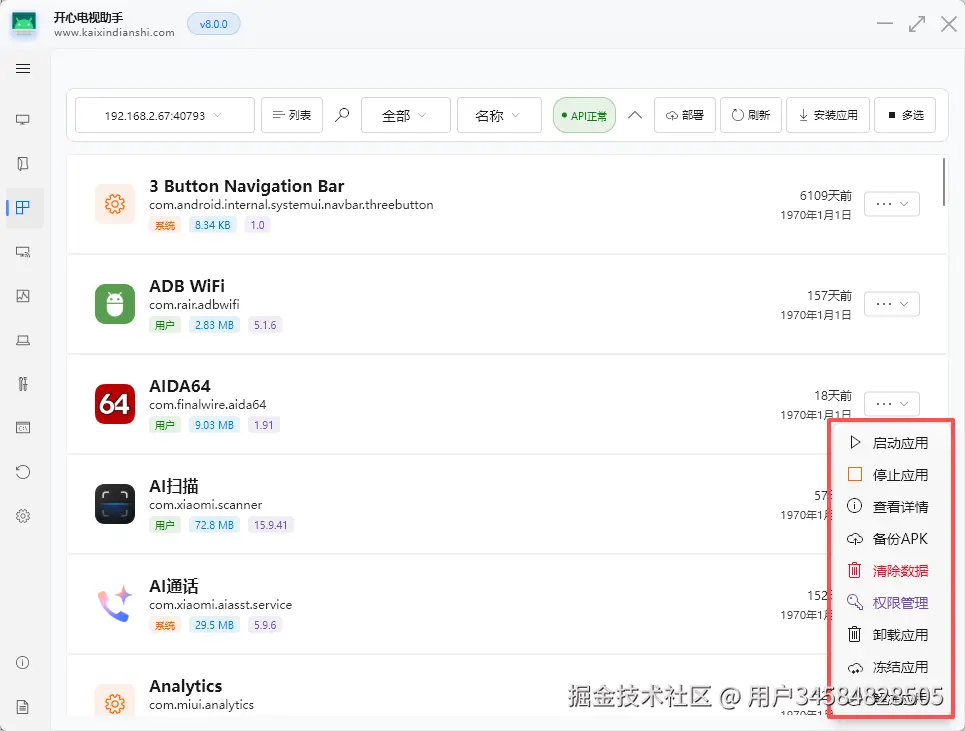Choose 清除数据 from the context menu
965x731 pixels.
[x=889, y=571]
